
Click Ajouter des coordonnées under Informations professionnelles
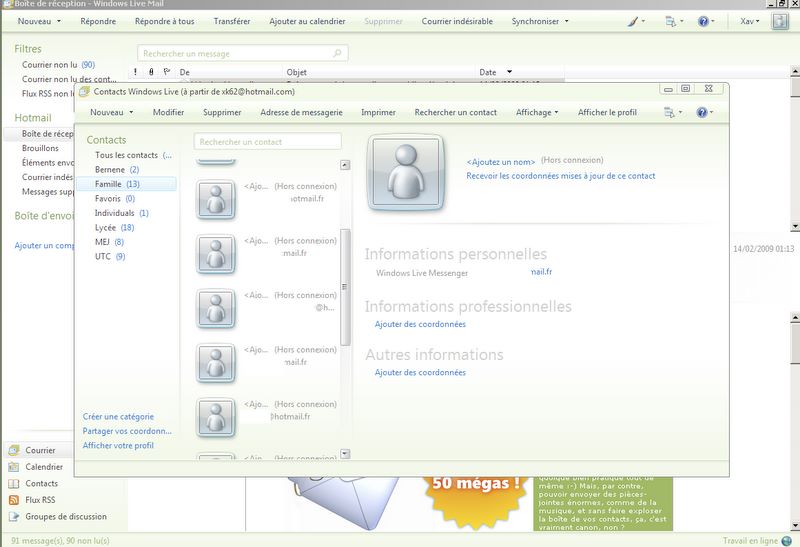pos(420,324)
